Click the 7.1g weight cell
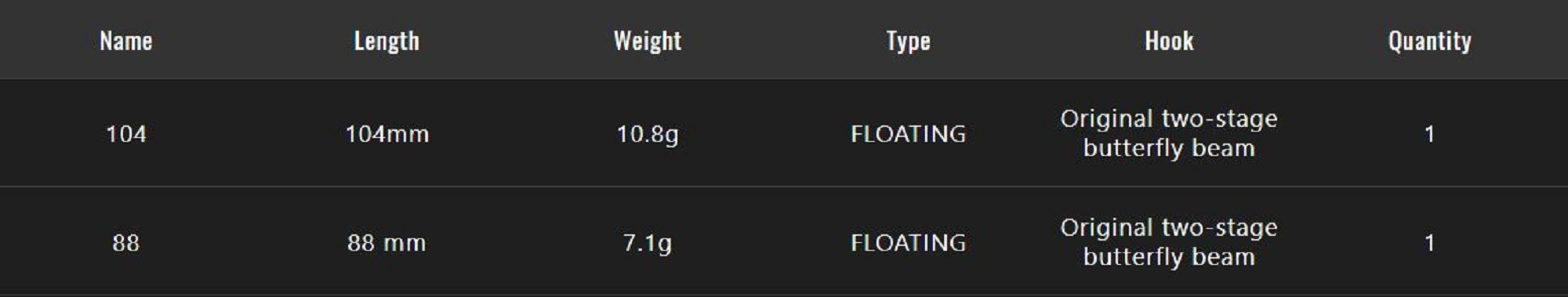 (648, 244)
